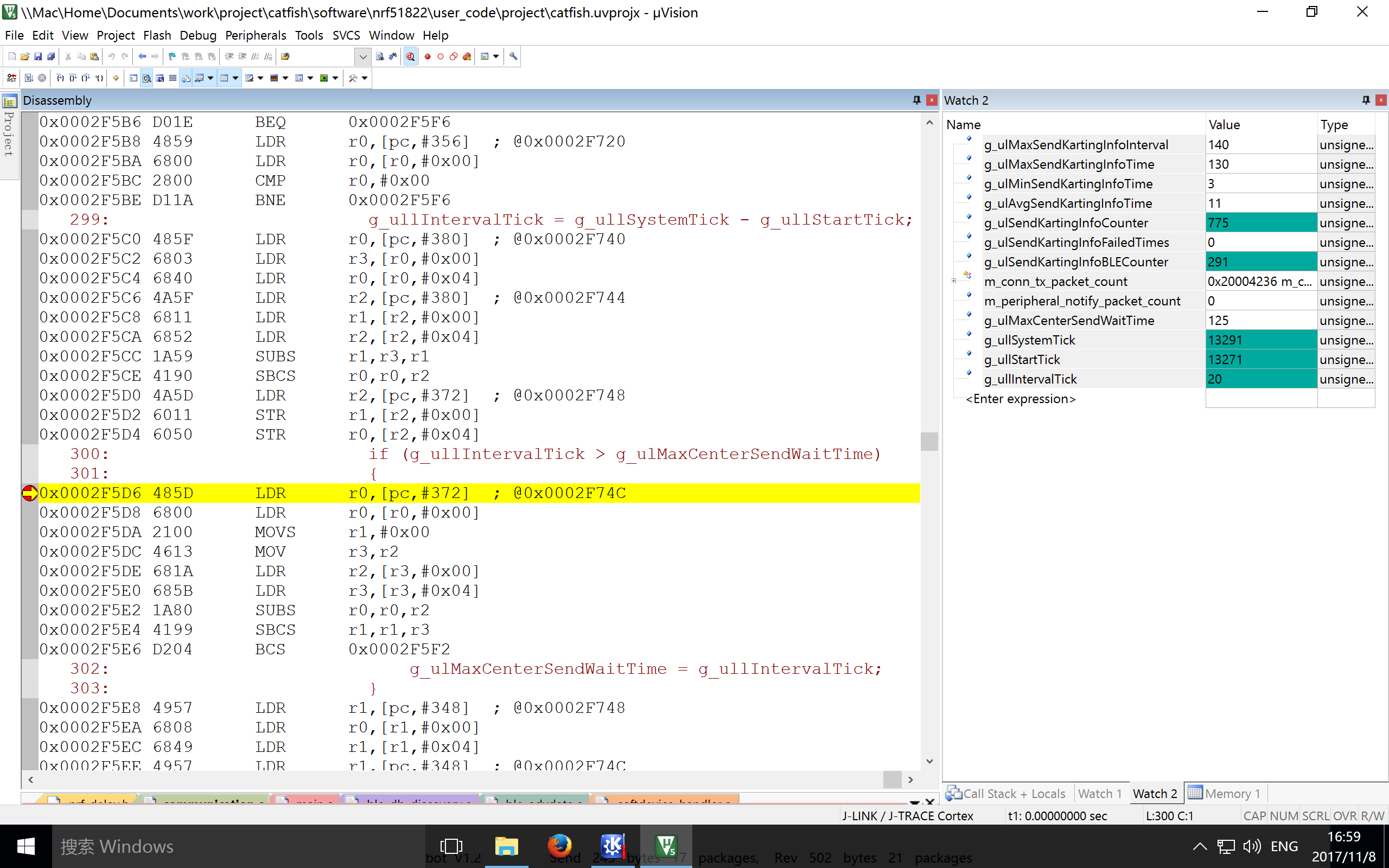The image size is (1389, 868).
Task: Run the program from debug toolbar
Action: click(x=29, y=78)
